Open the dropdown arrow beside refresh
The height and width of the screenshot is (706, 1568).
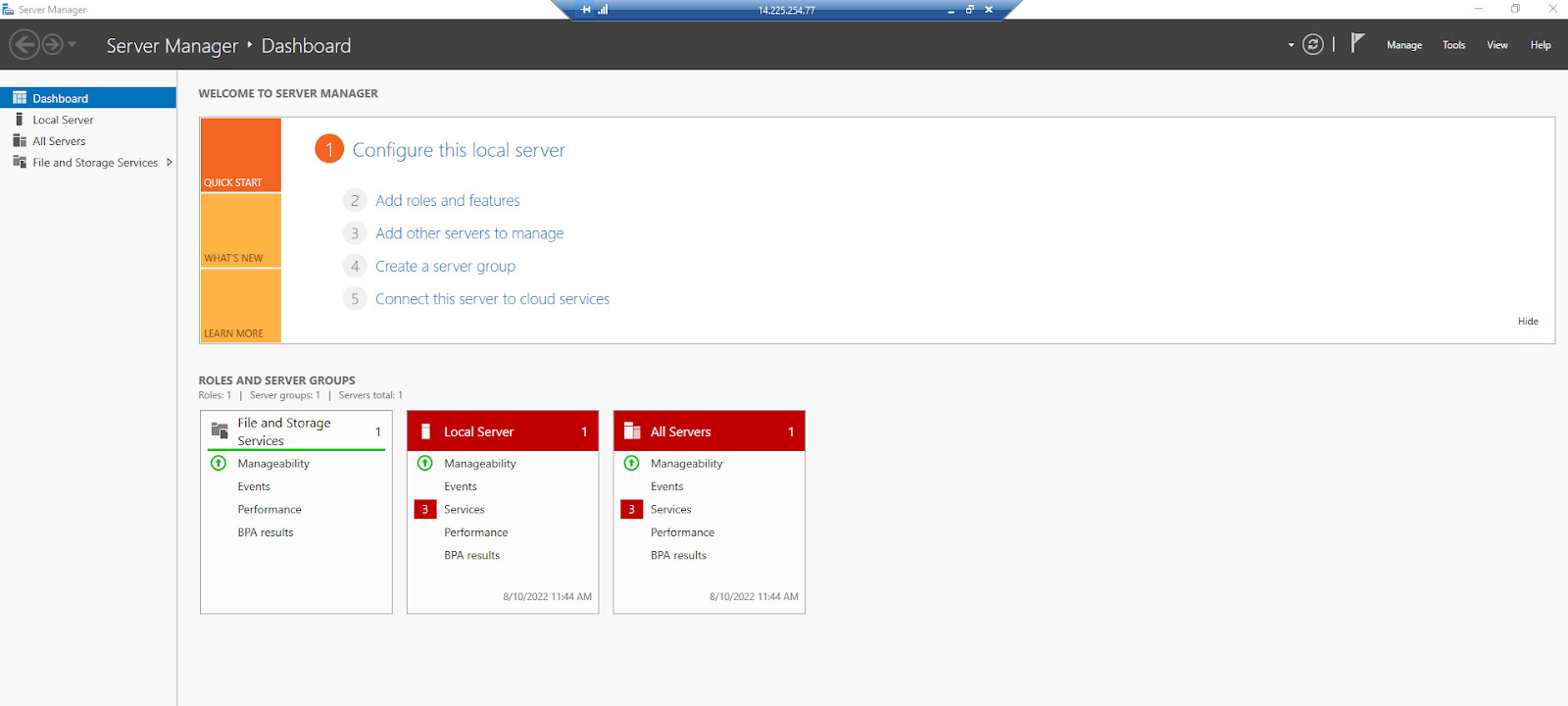(x=1291, y=45)
